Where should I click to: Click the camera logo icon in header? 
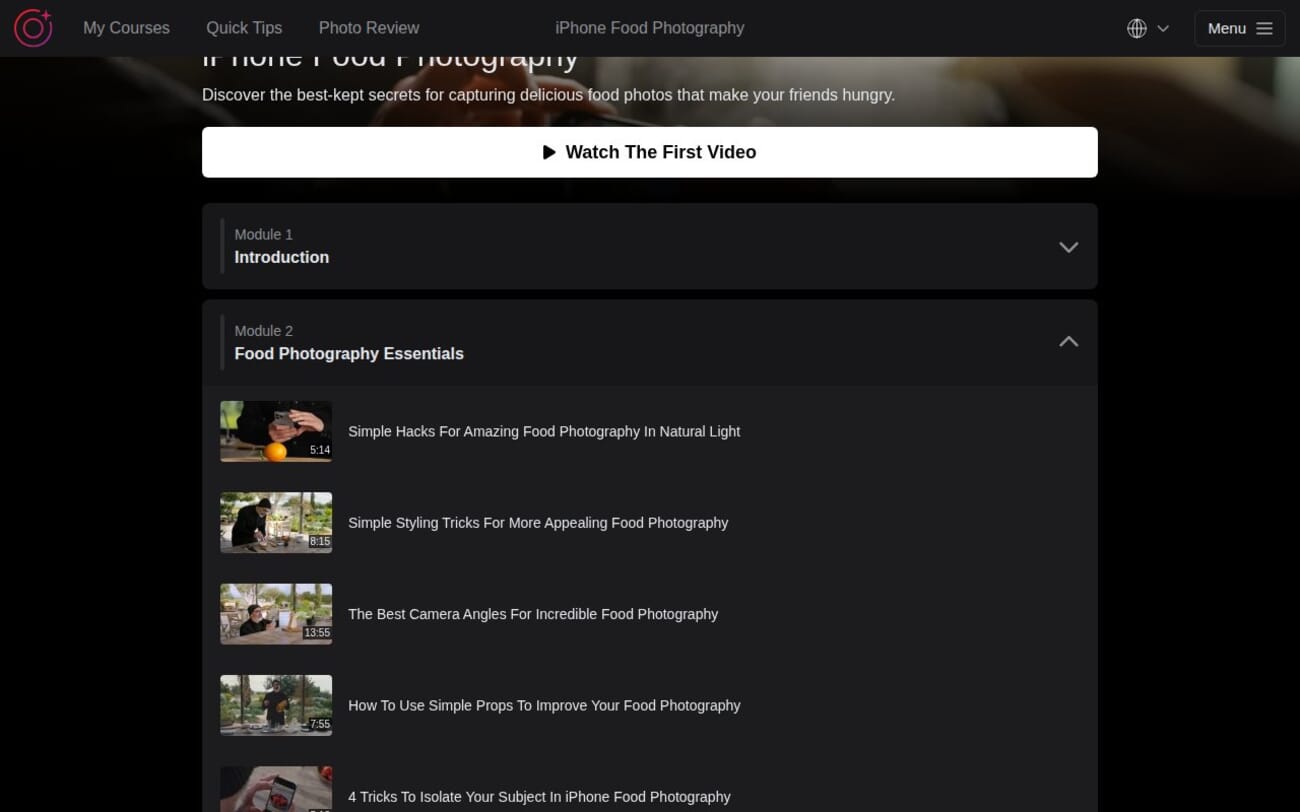[x=33, y=28]
